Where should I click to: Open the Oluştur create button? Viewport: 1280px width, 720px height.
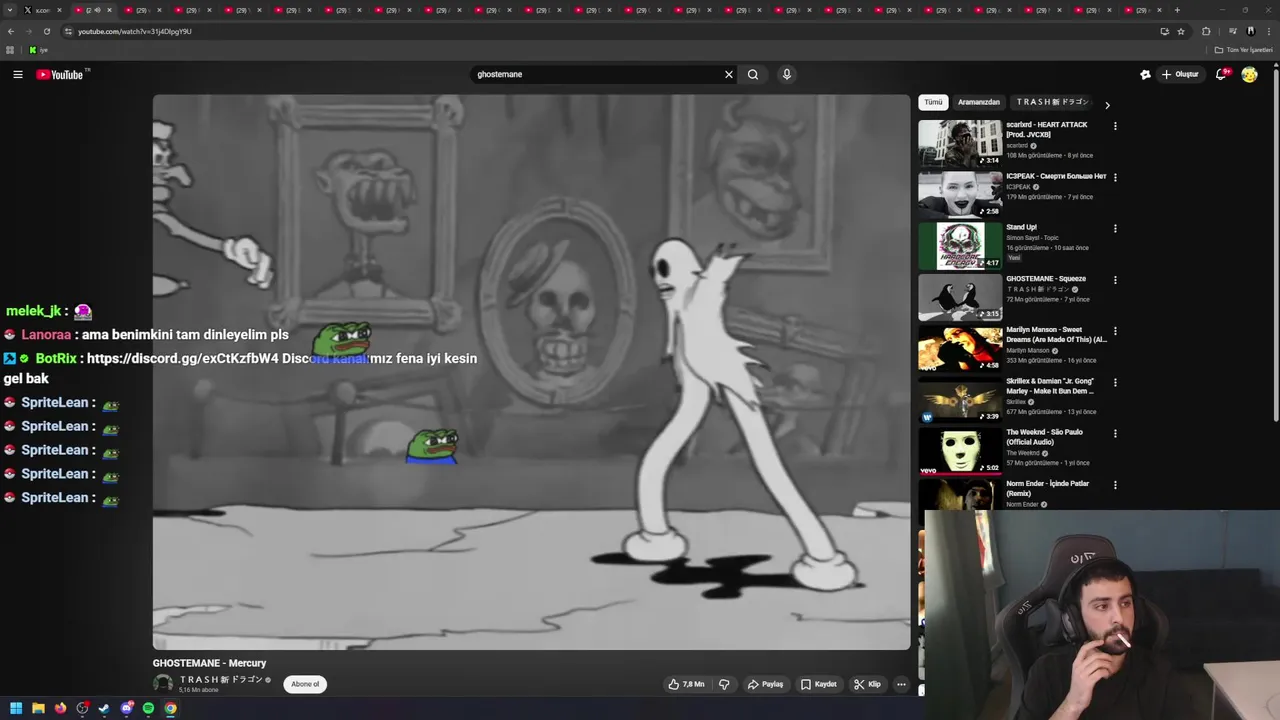pos(1180,74)
